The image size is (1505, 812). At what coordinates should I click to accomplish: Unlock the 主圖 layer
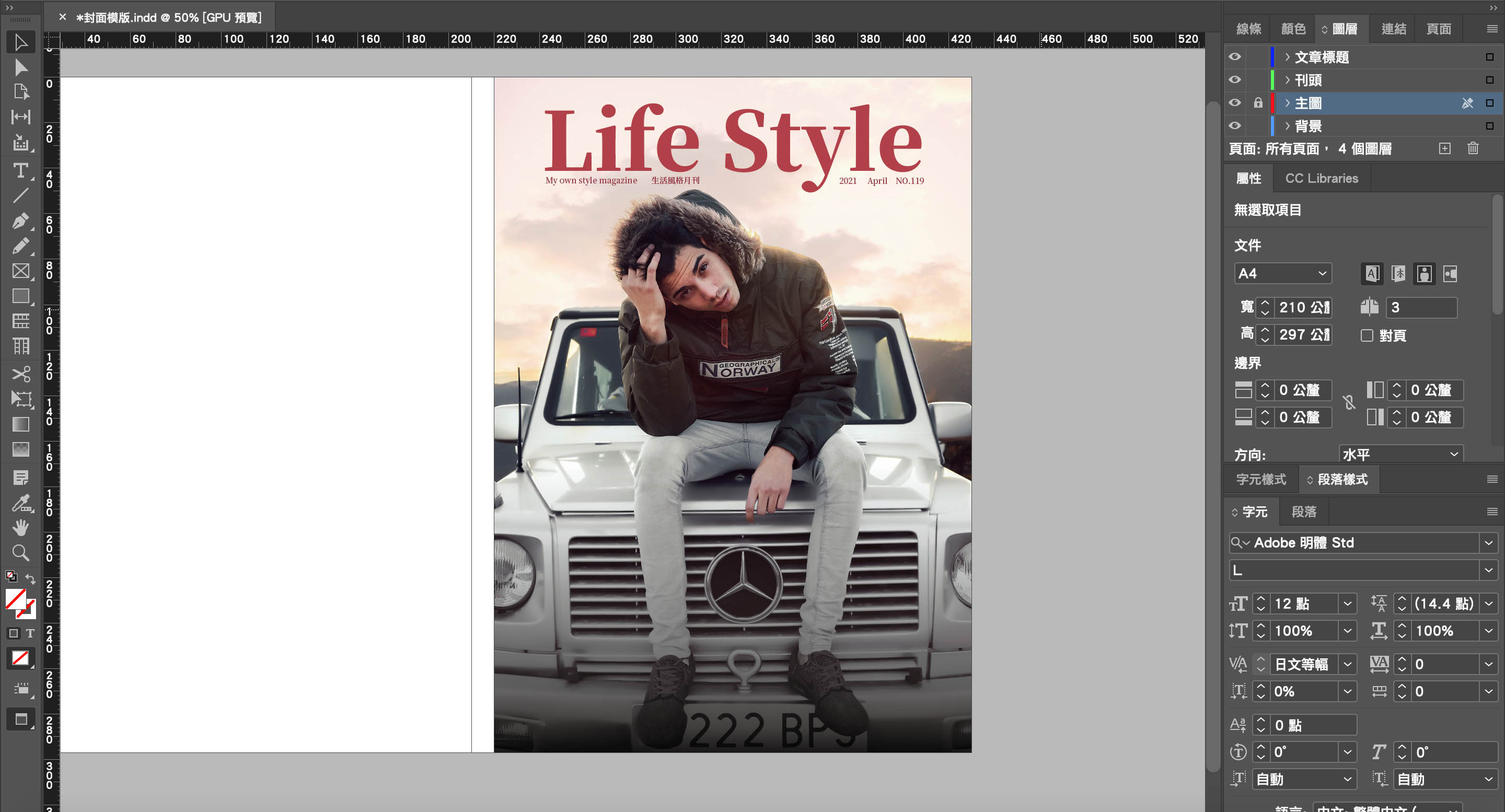click(x=1258, y=103)
